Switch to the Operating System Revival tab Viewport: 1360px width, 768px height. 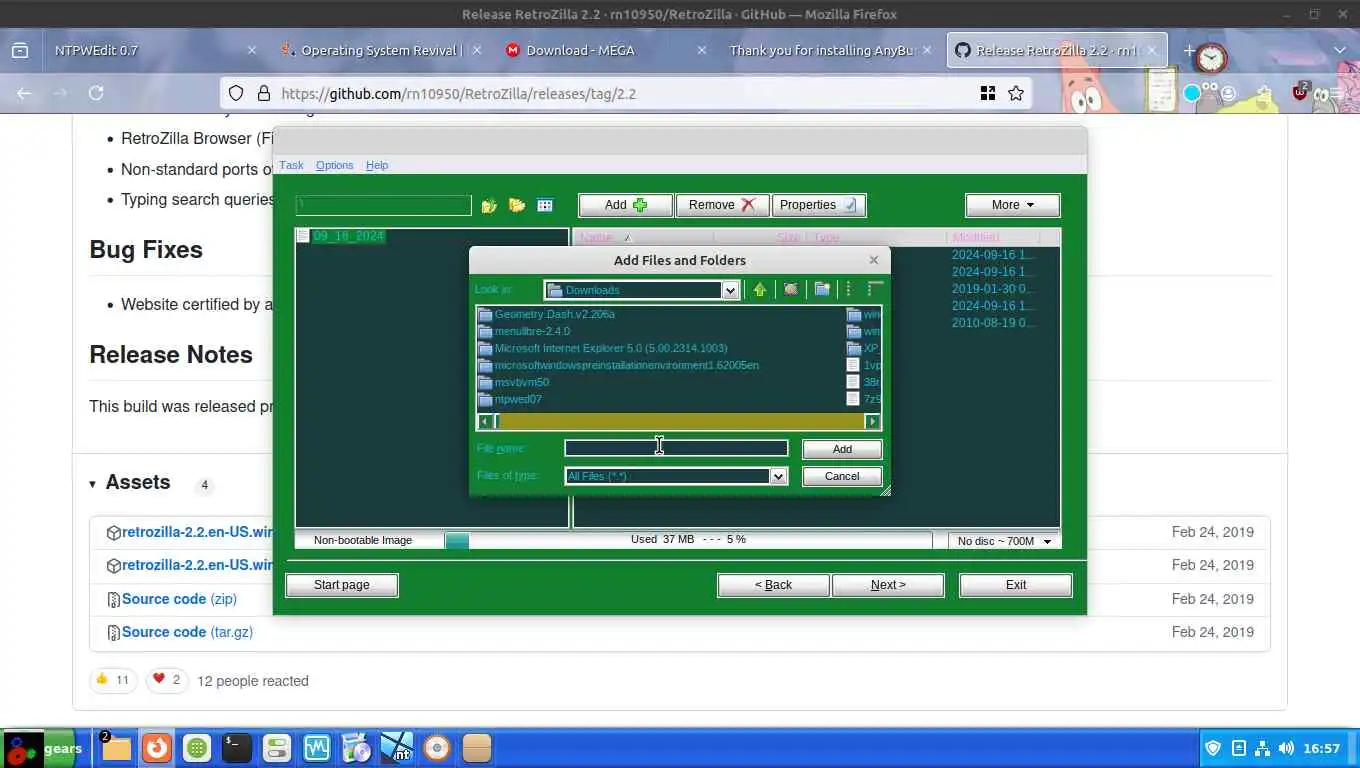(x=381, y=50)
